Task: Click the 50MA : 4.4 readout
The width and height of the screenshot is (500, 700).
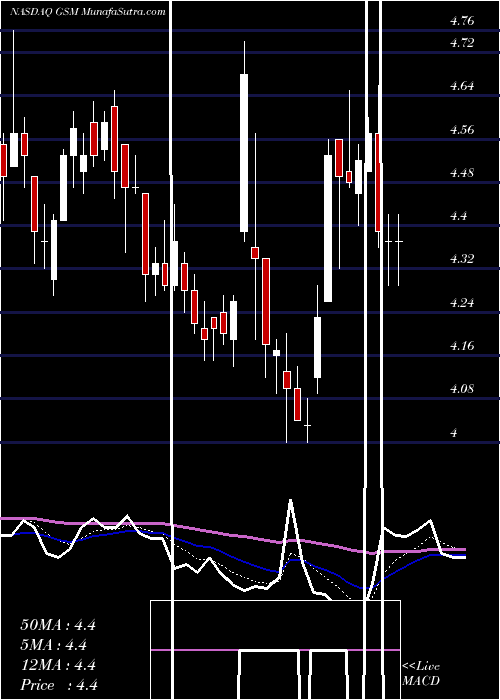Action: click(x=58, y=625)
